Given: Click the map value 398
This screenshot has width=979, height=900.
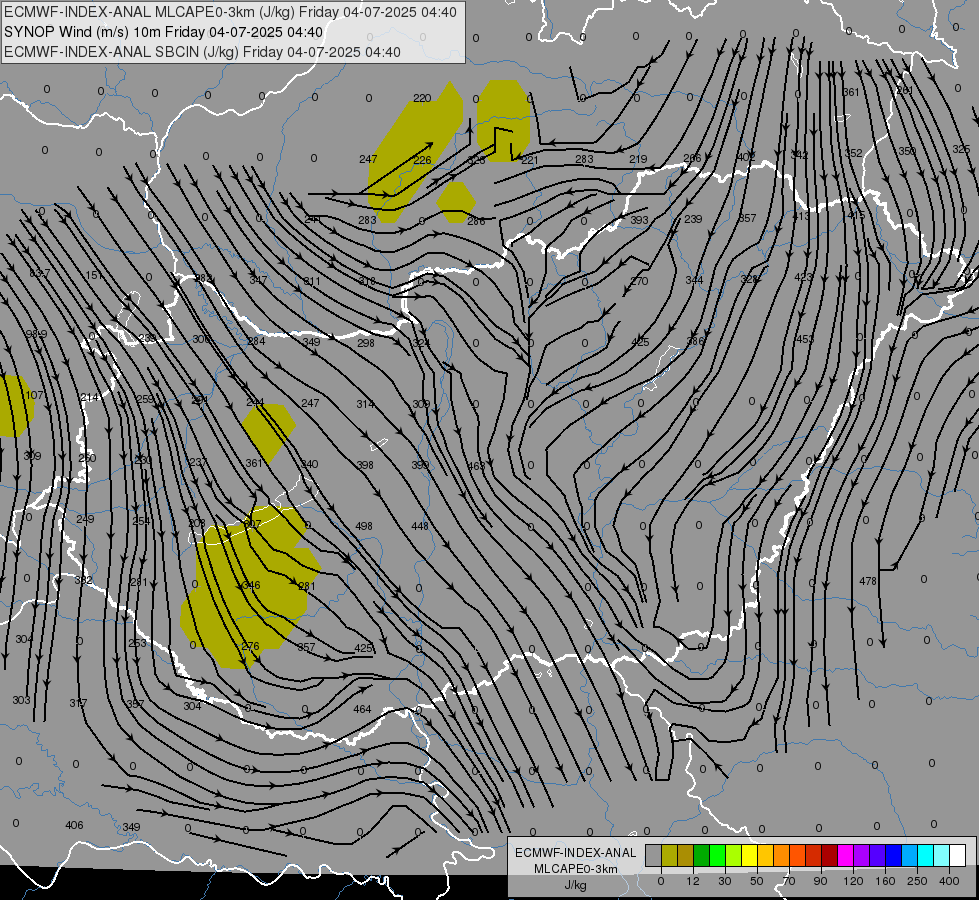Looking at the screenshot, I should (365, 465).
